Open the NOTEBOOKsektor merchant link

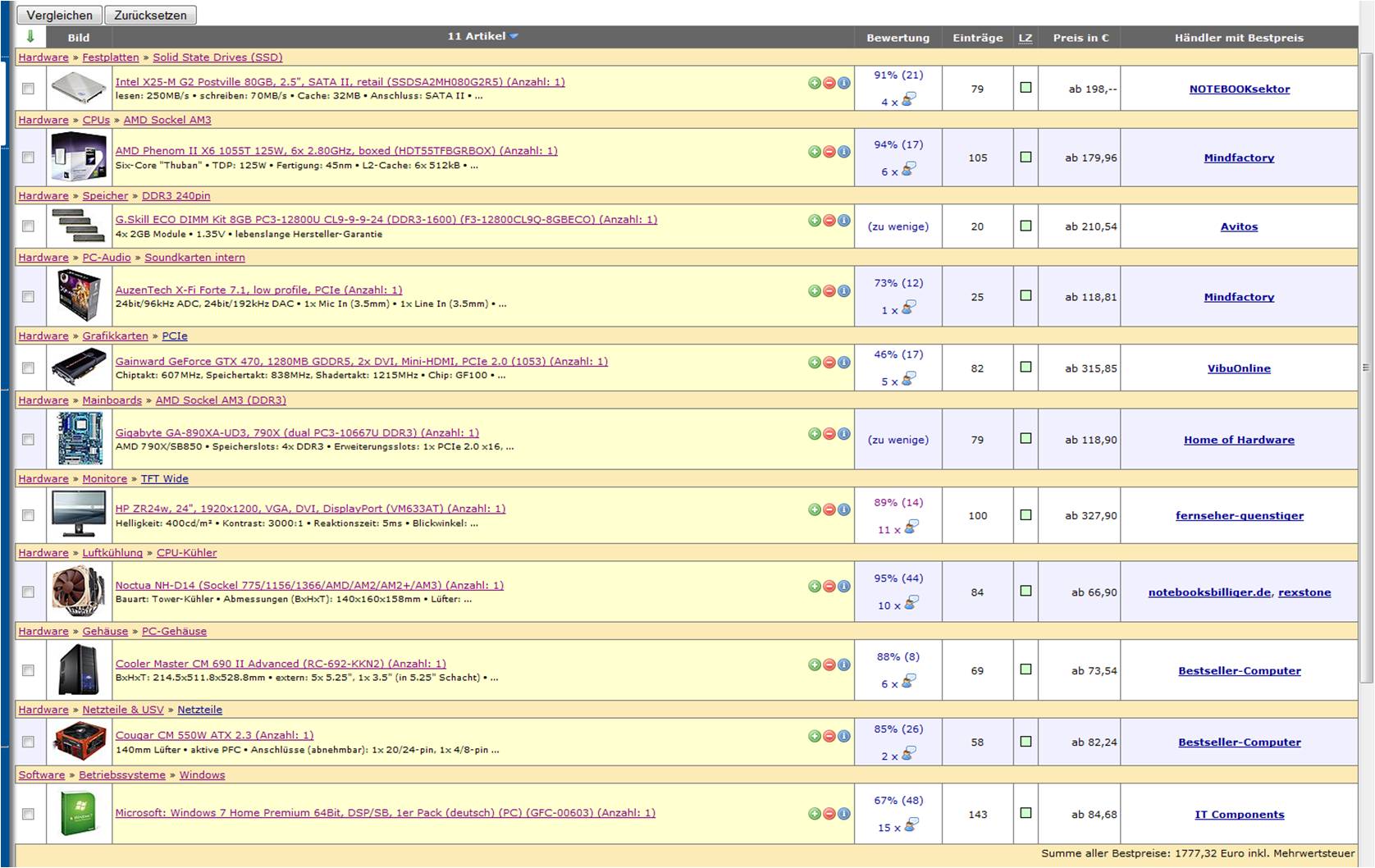pos(1239,89)
